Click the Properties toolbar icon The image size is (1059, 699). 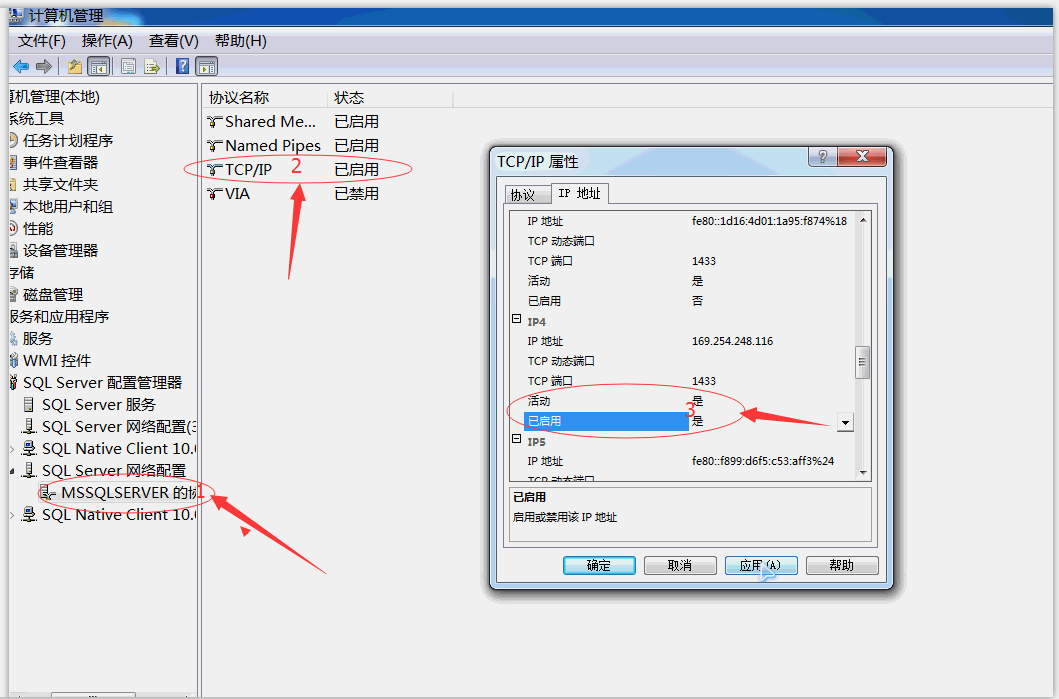coord(129,66)
